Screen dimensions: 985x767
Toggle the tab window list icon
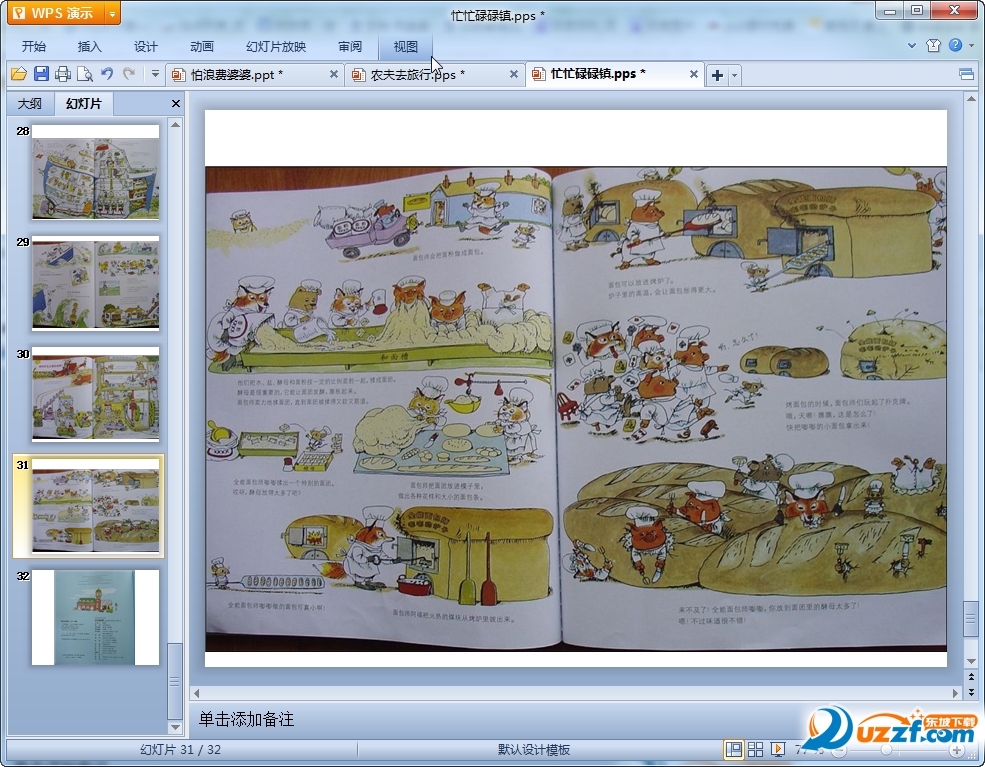click(966, 75)
